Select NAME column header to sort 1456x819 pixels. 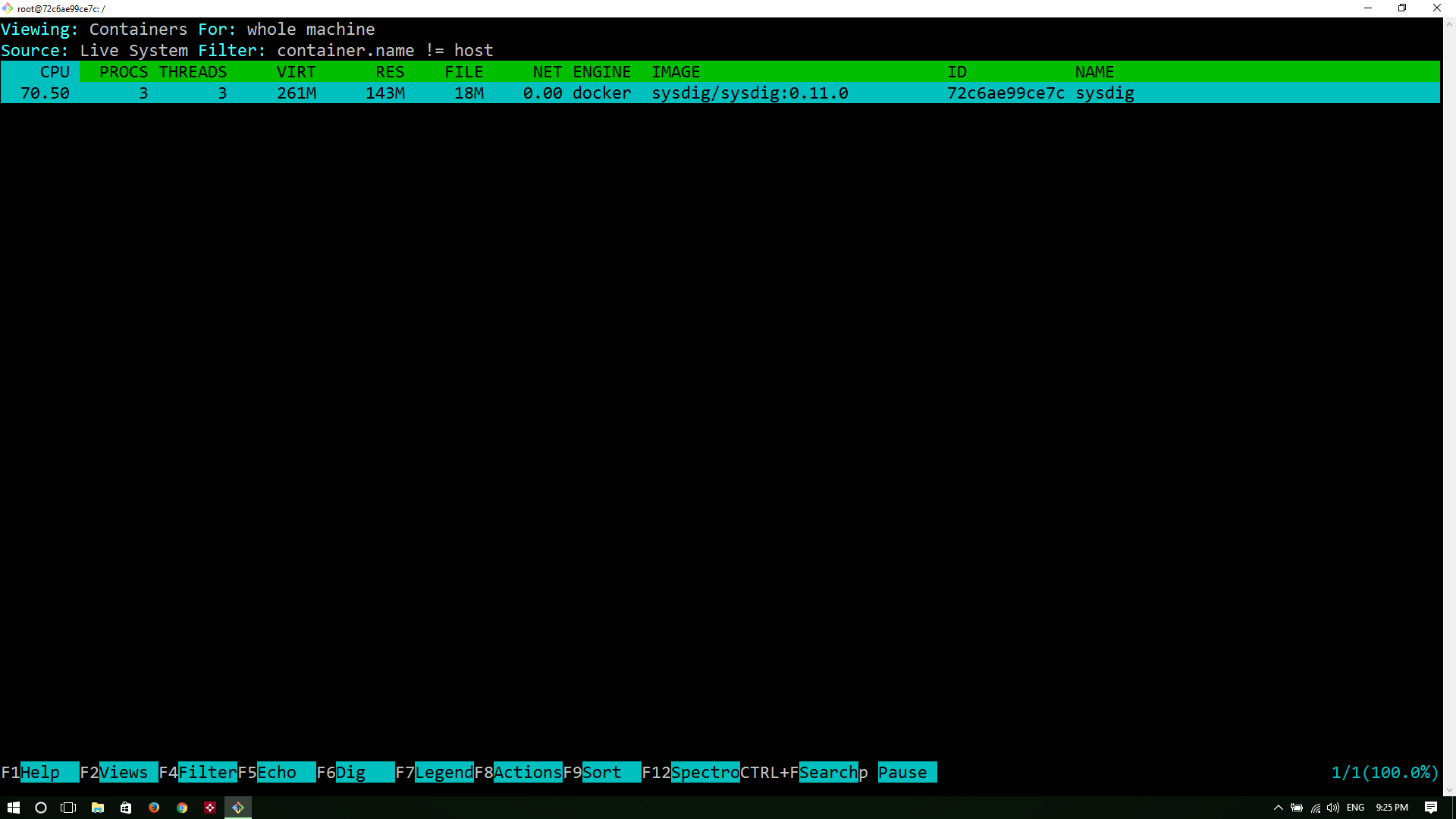coord(1095,71)
